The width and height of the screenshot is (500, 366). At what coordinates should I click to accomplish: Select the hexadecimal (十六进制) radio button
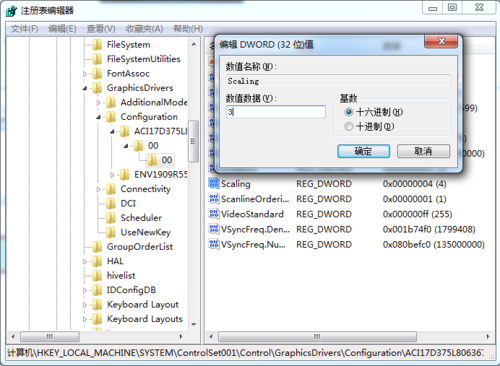pyautogui.click(x=349, y=112)
